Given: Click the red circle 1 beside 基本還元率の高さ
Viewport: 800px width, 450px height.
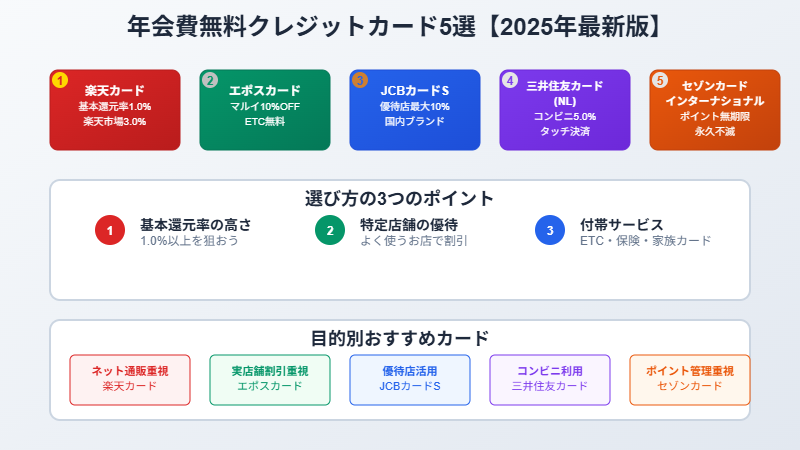Looking at the screenshot, I should [x=110, y=231].
